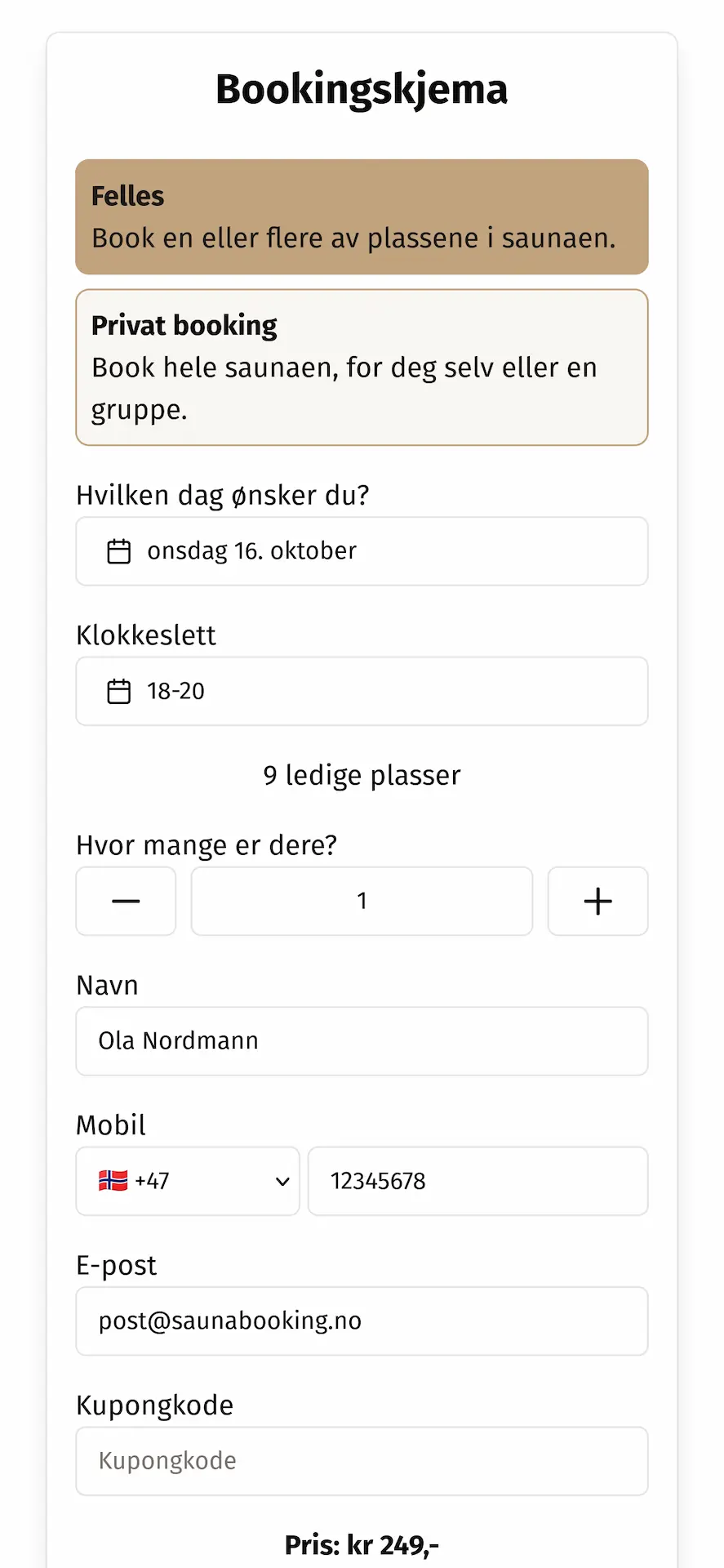Image resolution: width=724 pixels, height=1568 pixels.
Task: Click the Pris: kr 249,- label
Action: click(362, 1544)
